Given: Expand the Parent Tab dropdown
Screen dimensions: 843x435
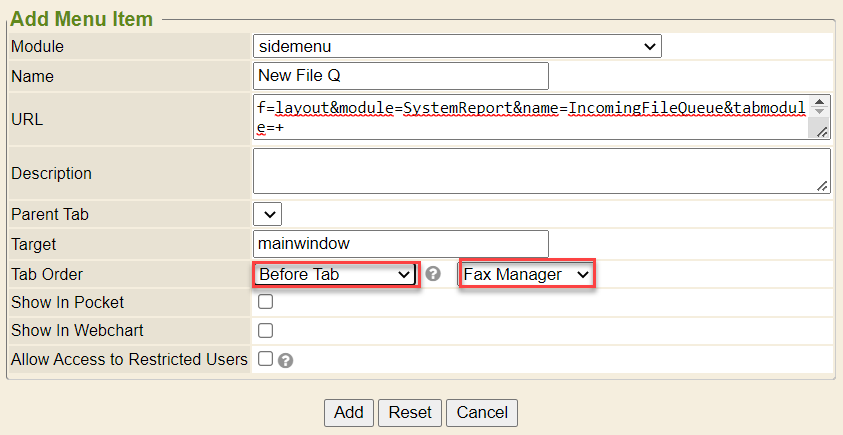Looking at the screenshot, I should (x=268, y=214).
